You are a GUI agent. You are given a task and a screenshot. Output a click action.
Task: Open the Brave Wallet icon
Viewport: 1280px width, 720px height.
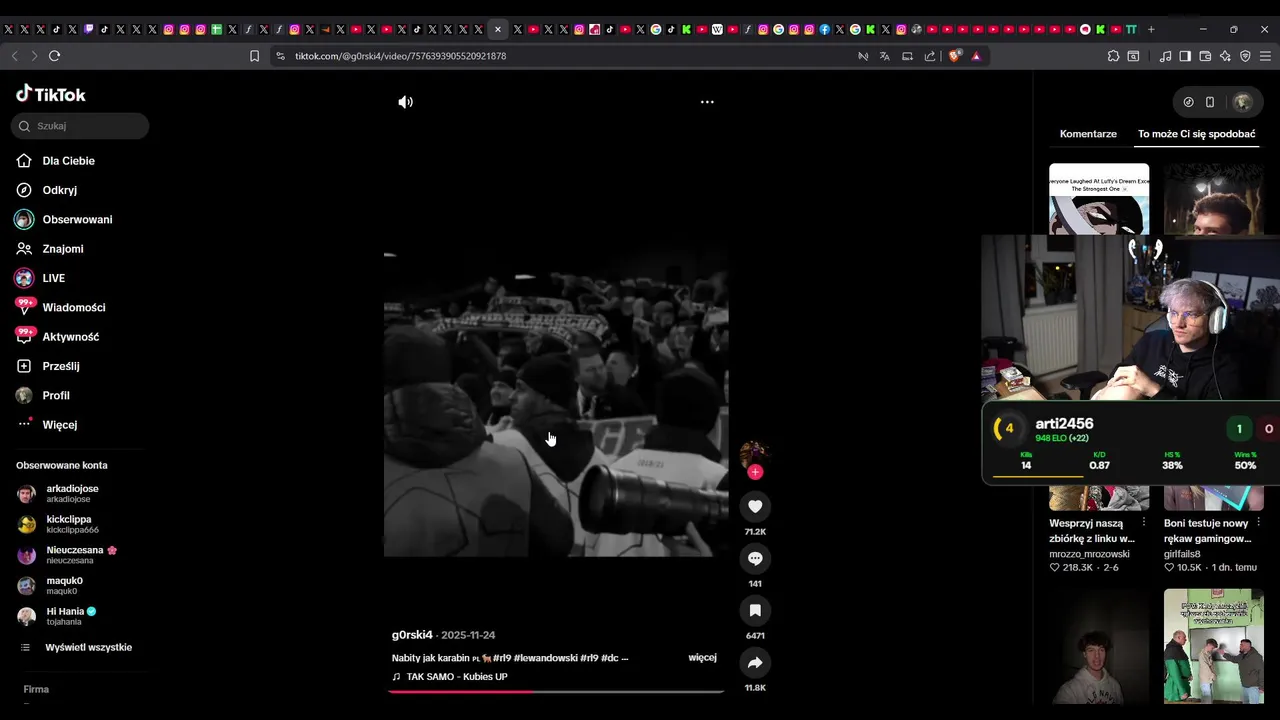tap(1205, 56)
